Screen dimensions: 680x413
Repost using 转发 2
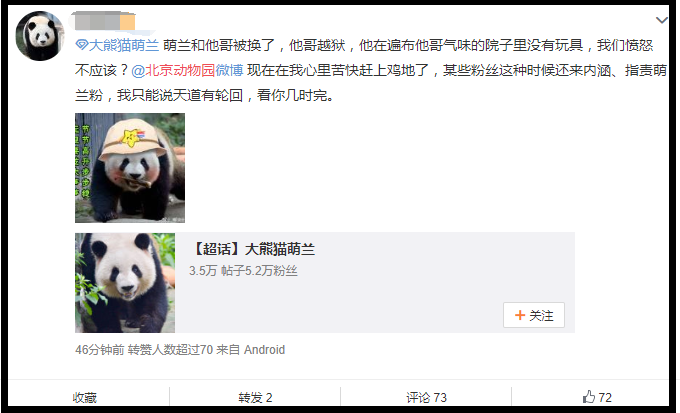(x=255, y=397)
